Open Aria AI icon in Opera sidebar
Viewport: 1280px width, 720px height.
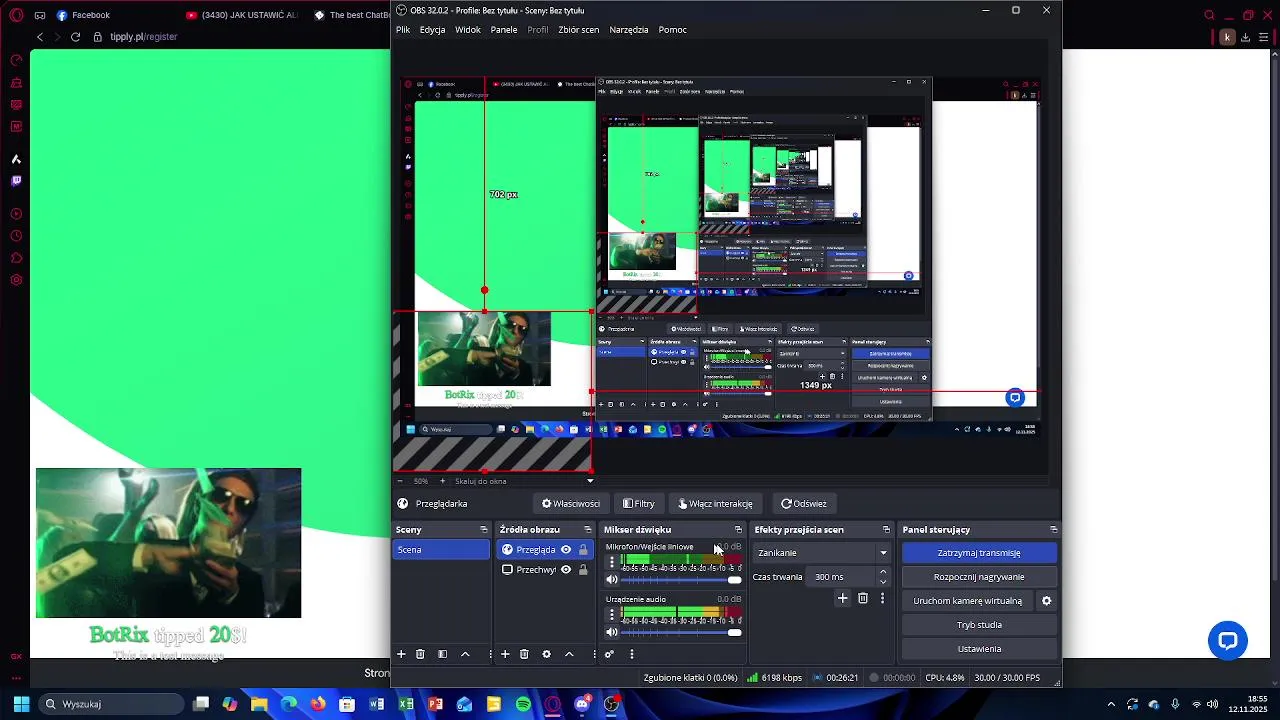tap(16, 159)
